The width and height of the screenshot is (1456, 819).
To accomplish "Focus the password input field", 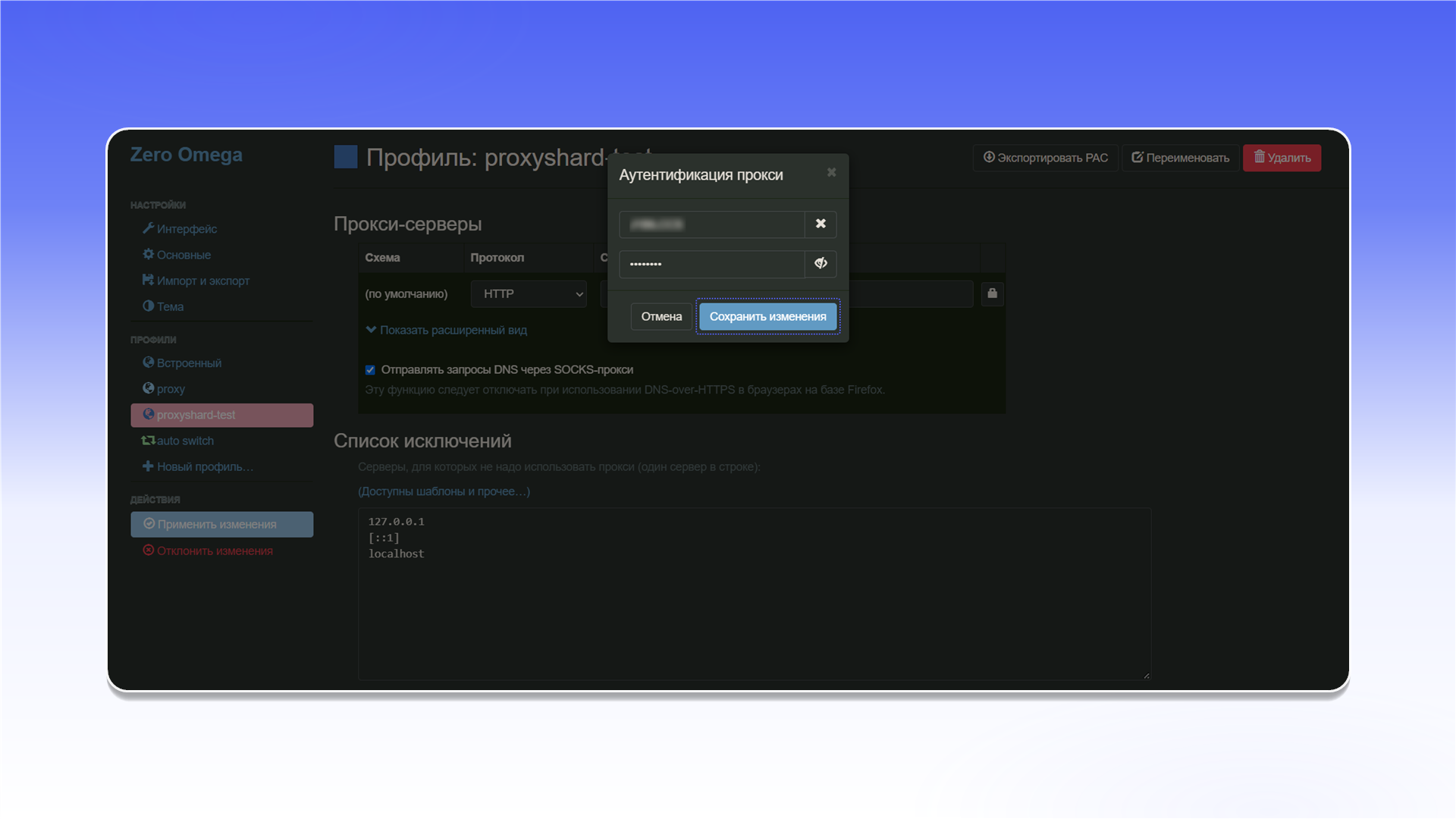I will tap(712, 263).
